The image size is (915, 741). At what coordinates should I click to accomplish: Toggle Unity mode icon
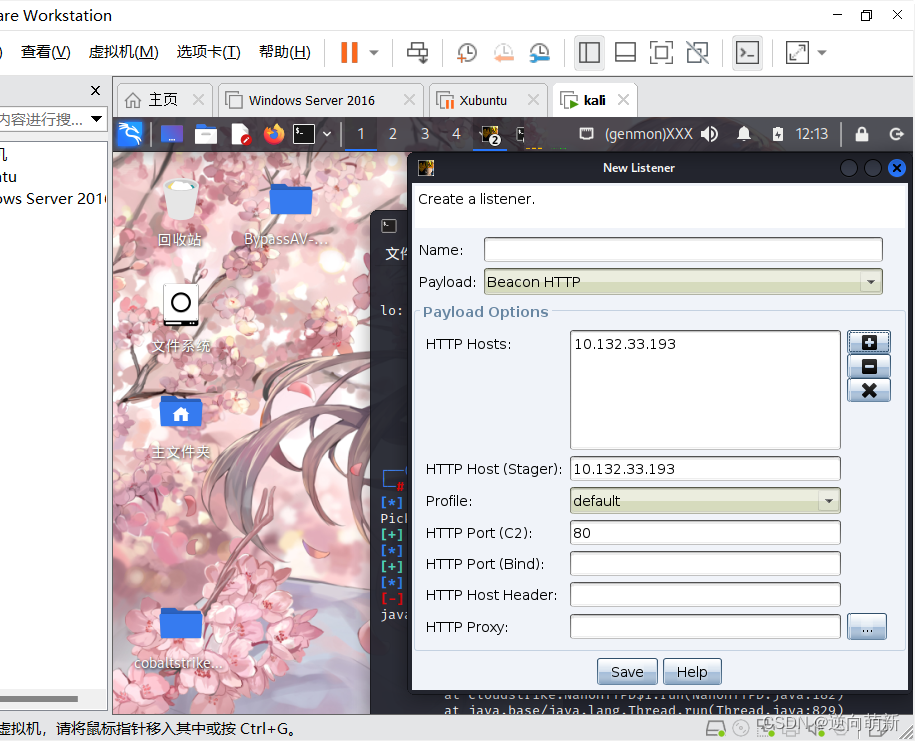tap(697, 53)
